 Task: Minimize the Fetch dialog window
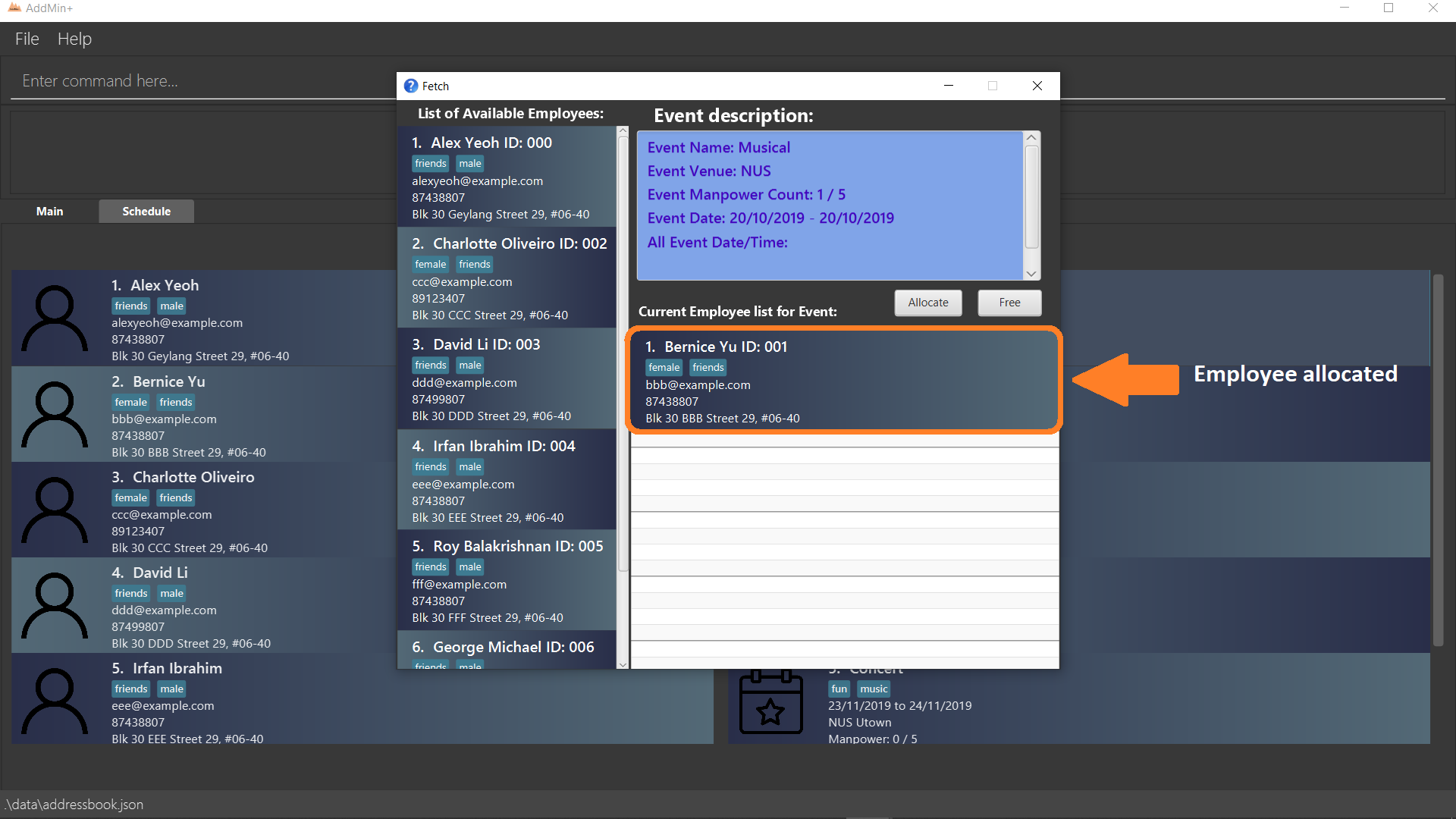948,86
